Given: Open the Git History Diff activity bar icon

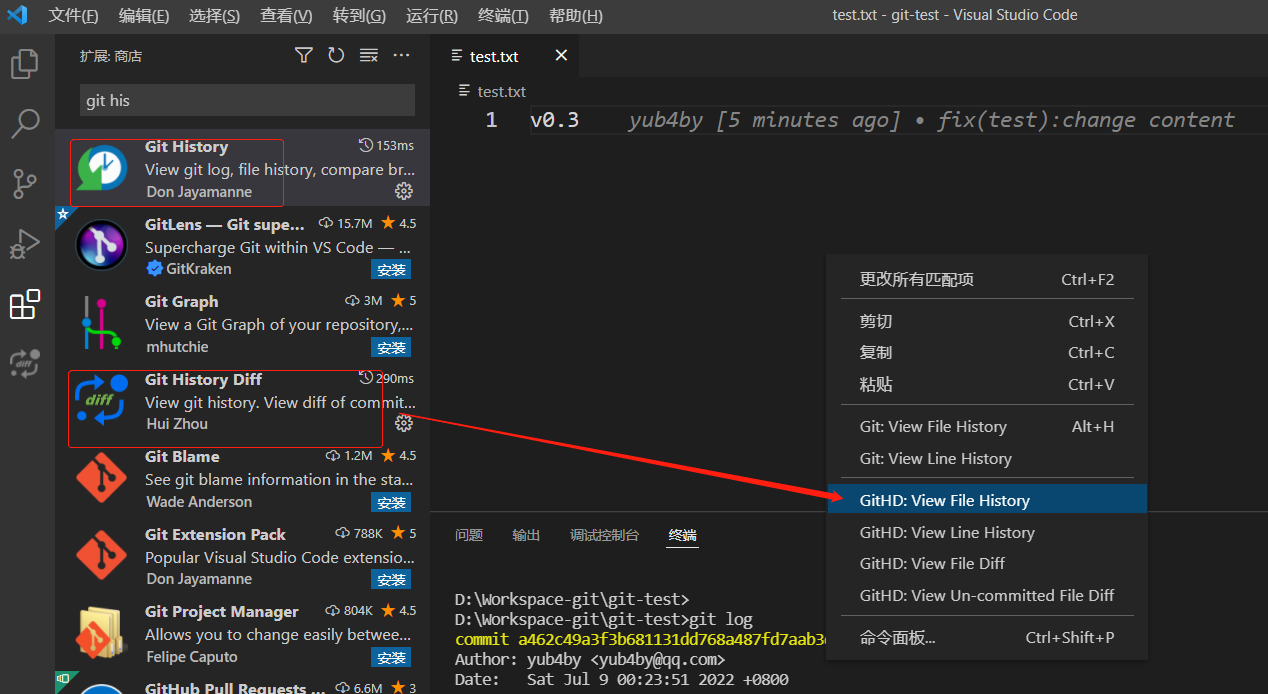Looking at the screenshot, I should [x=25, y=363].
